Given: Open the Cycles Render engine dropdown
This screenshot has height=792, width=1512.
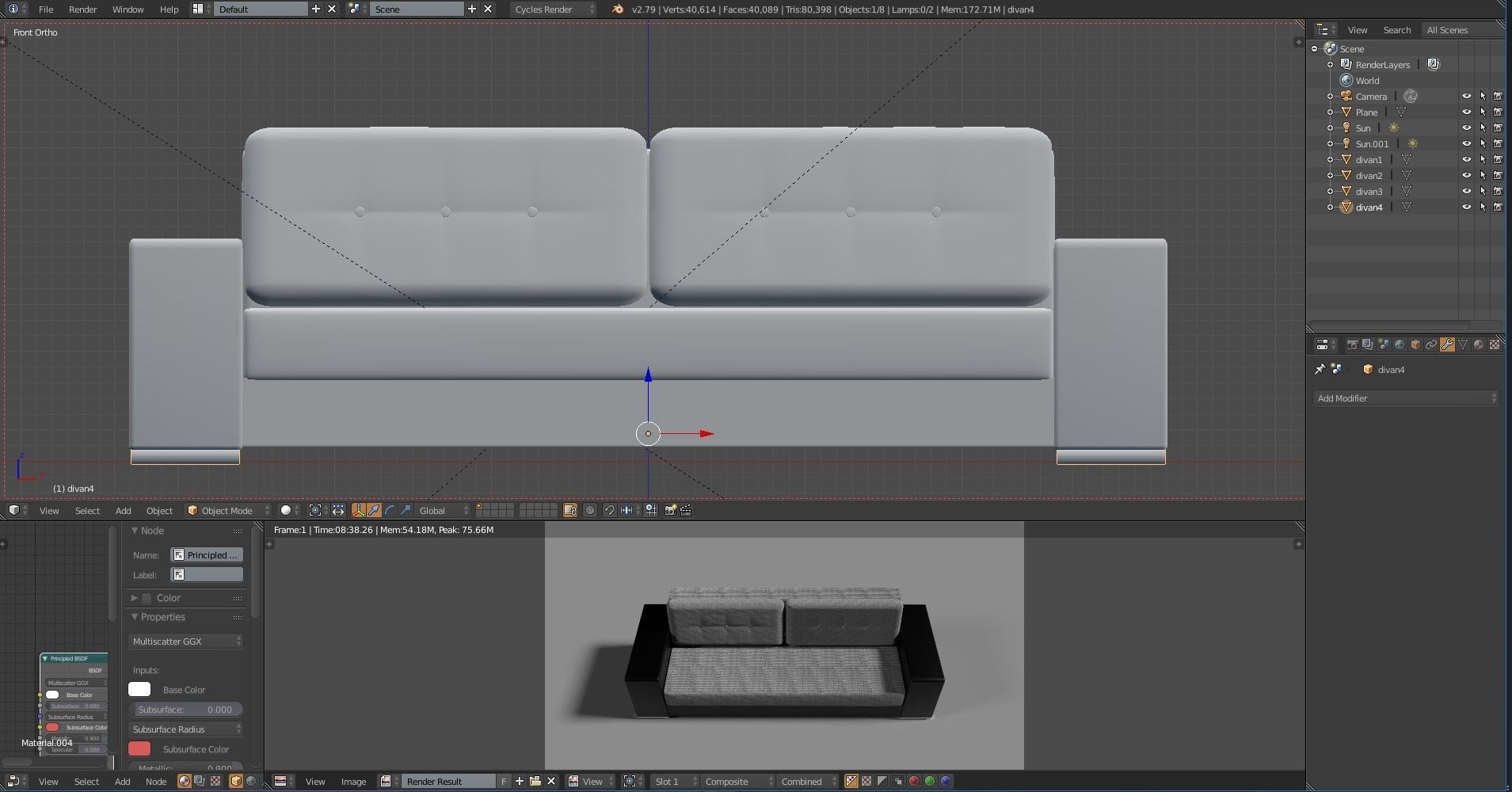Looking at the screenshot, I should pyautogui.click(x=553, y=10).
